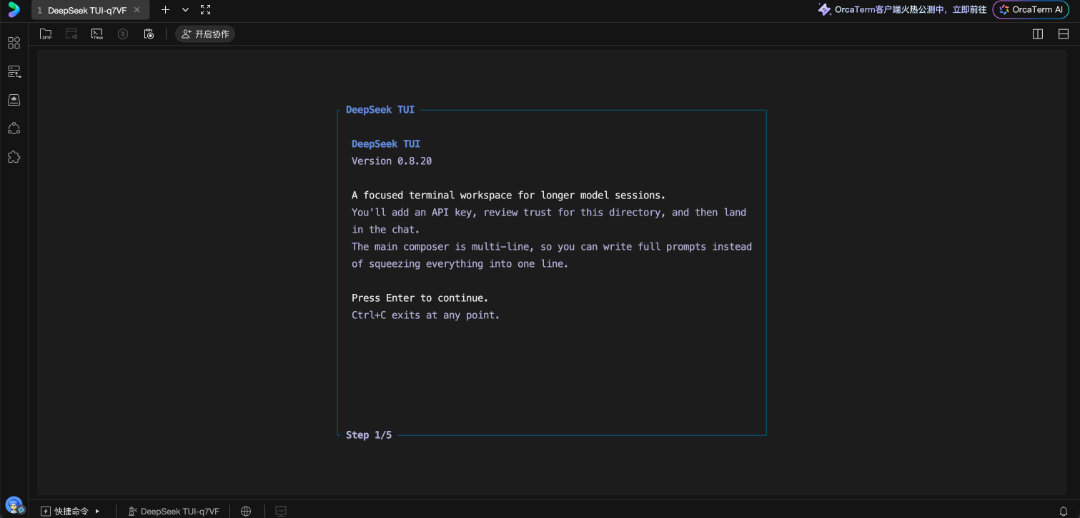The width and height of the screenshot is (1080, 518).
Task: Click the 'Ctrl+C exits at any point.' line
Action: coord(426,315)
